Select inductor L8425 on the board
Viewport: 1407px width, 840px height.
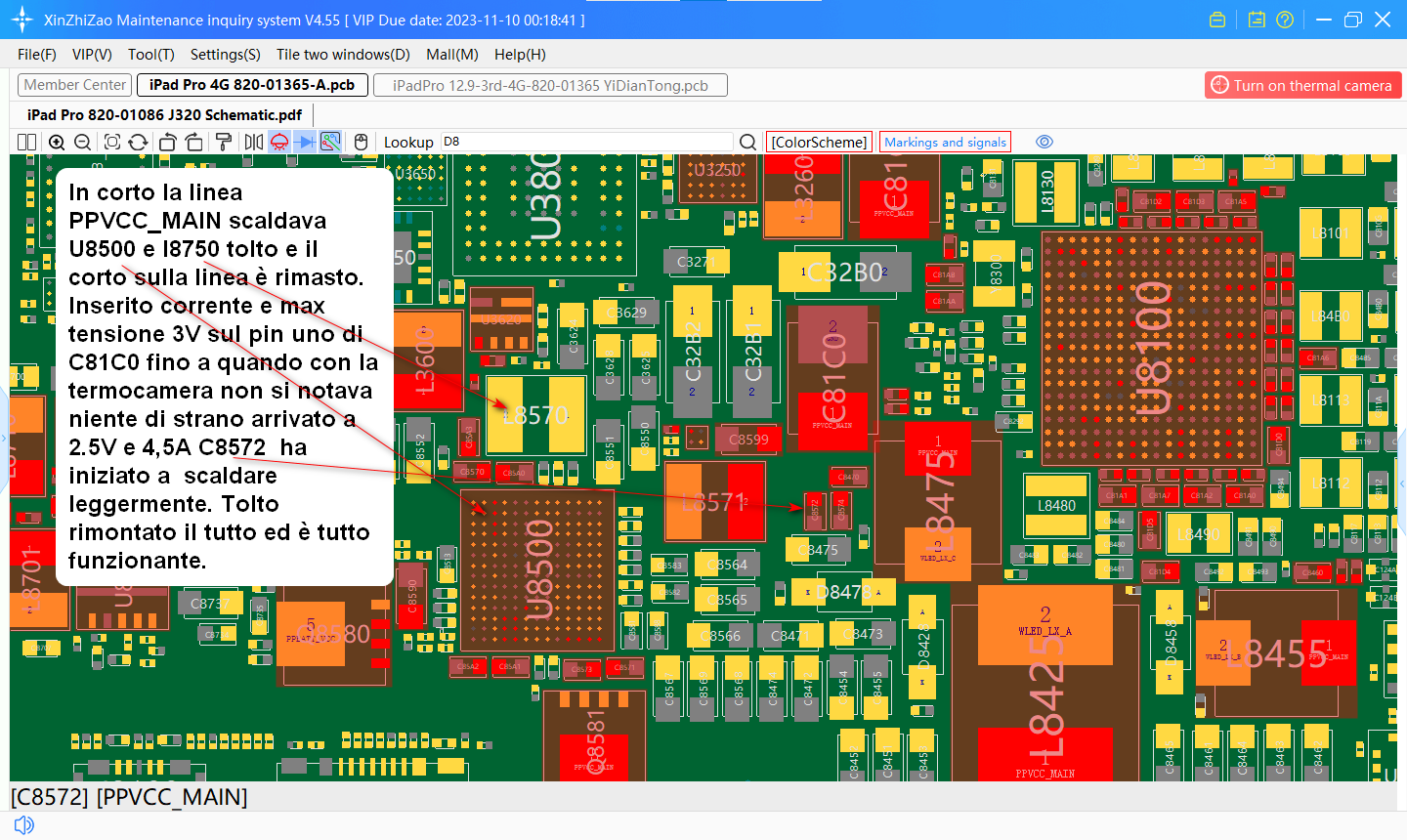[x=1045, y=683]
